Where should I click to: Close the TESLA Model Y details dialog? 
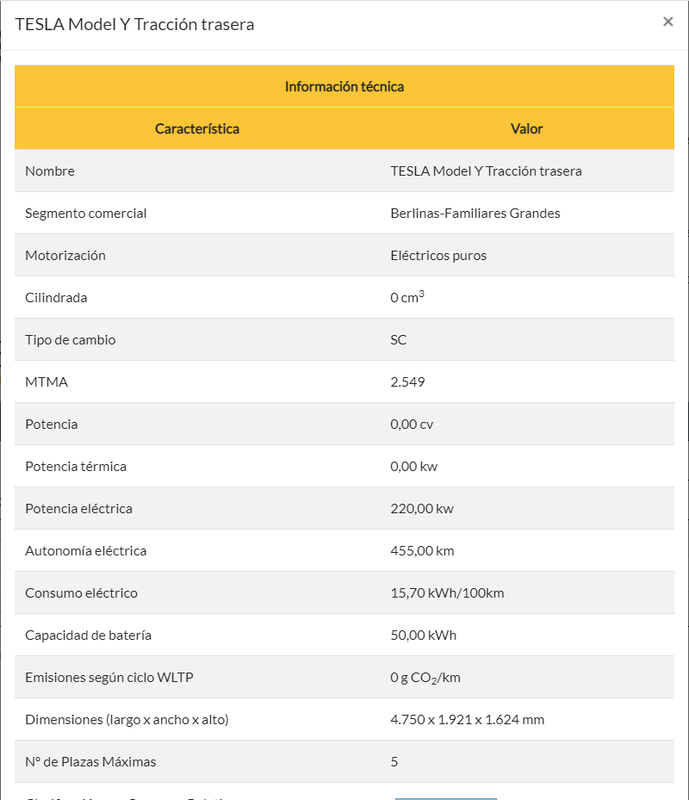(668, 22)
